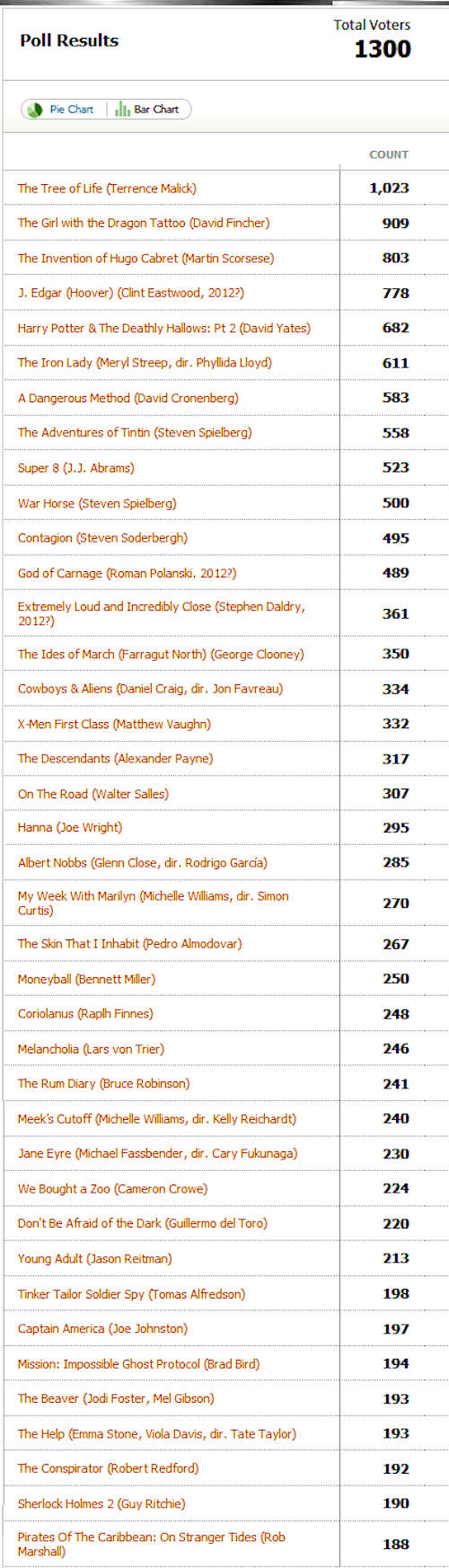Open the War Horse entry
This screenshot has height=1568, width=449.
(97, 503)
